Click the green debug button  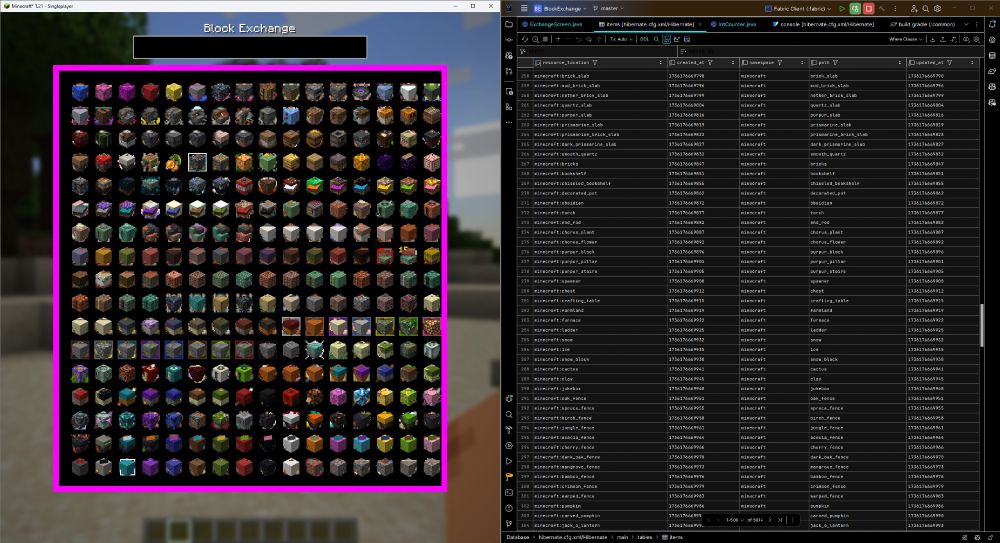[855, 9]
